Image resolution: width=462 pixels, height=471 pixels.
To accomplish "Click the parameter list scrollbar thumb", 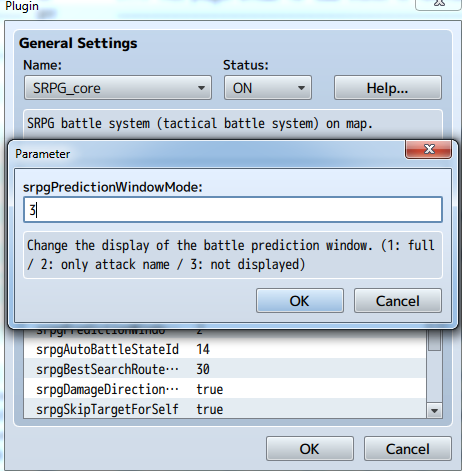I will pyautogui.click(x=434, y=340).
